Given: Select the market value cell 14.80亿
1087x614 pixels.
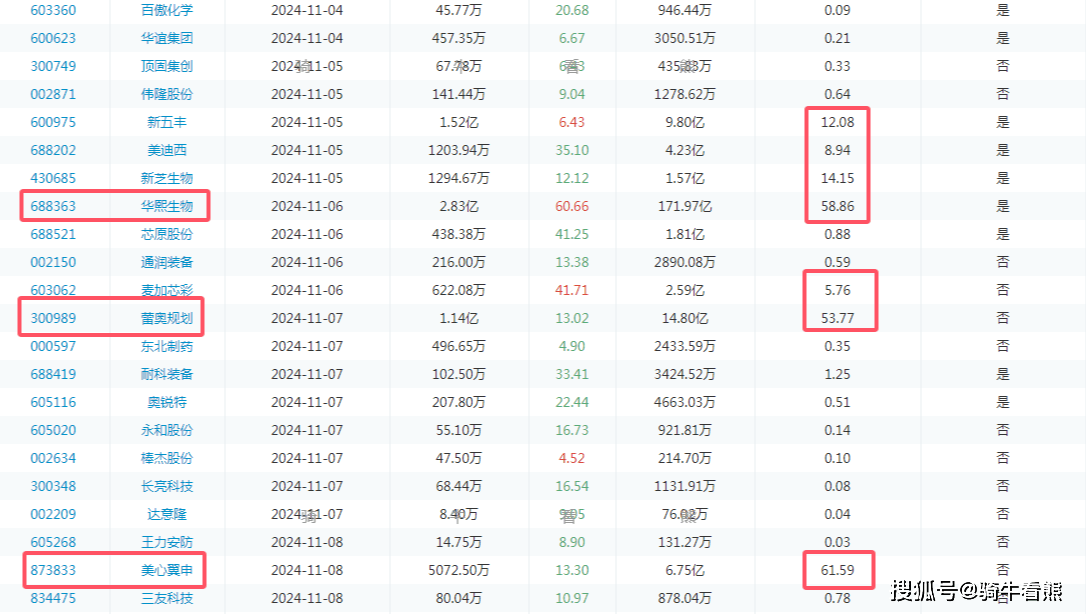Looking at the screenshot, I should click(684, 318).
